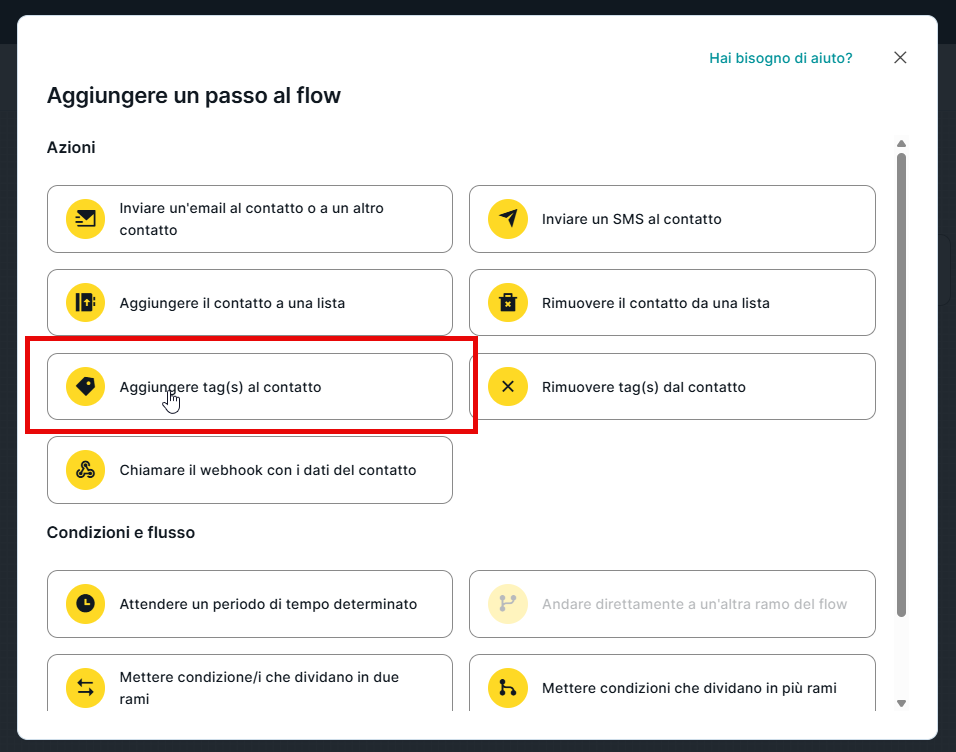Click the tag icon for adding tags

(x=86, y=386)
